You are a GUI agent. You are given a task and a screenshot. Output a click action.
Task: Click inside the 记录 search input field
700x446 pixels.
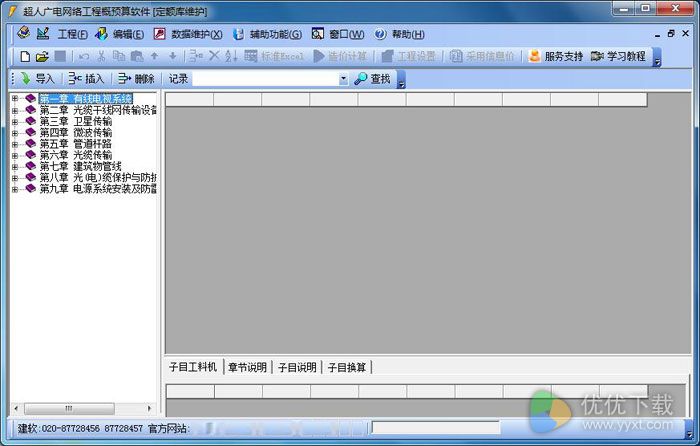point(266,79)
